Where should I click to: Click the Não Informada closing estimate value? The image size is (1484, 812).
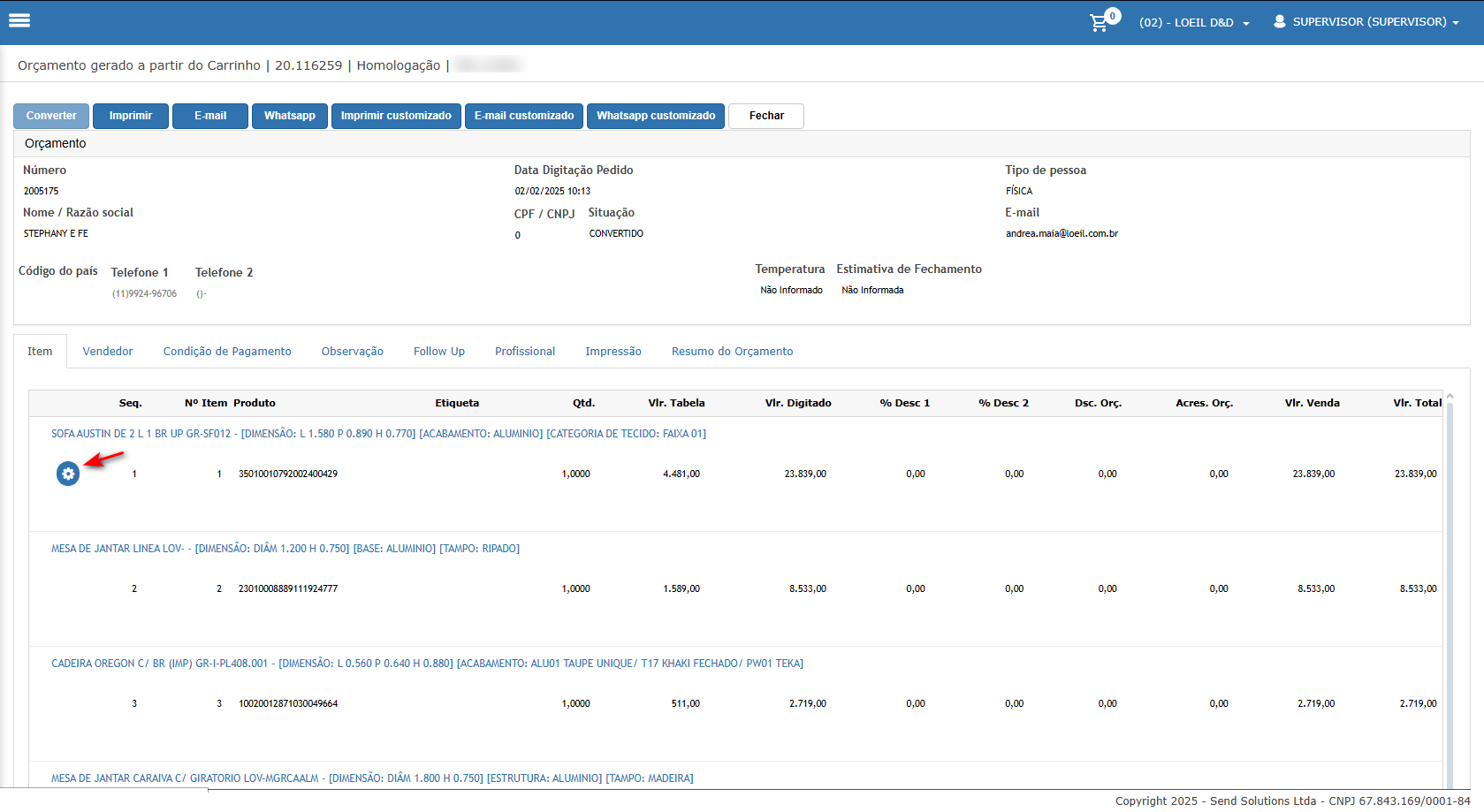(872, 291)
